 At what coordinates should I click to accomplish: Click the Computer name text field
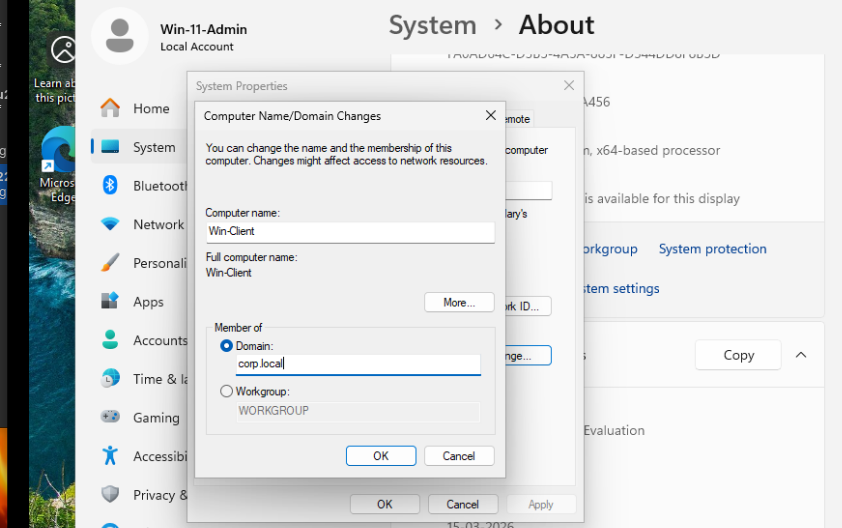[x=350, y=232]
